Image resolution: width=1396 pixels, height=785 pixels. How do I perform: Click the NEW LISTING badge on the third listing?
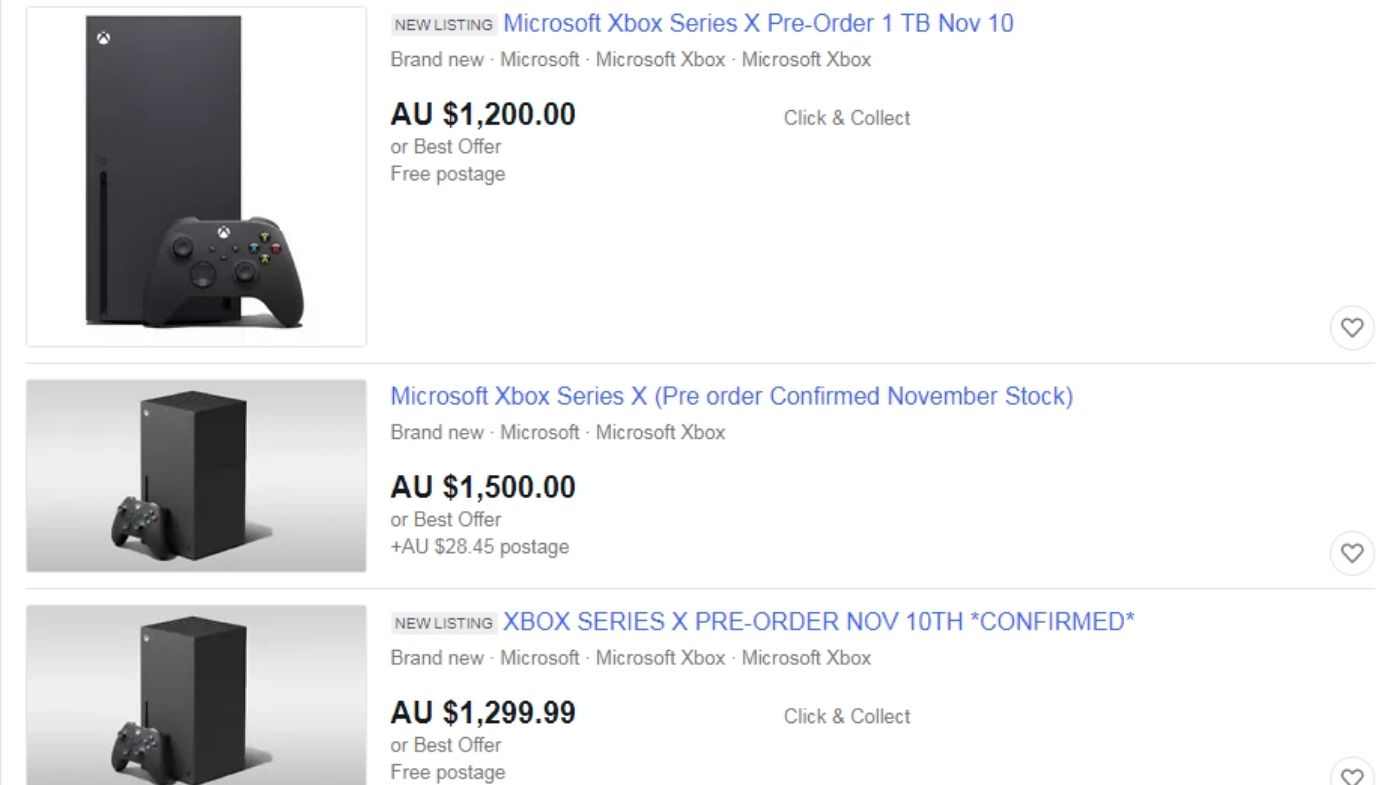tap(443, 623)
